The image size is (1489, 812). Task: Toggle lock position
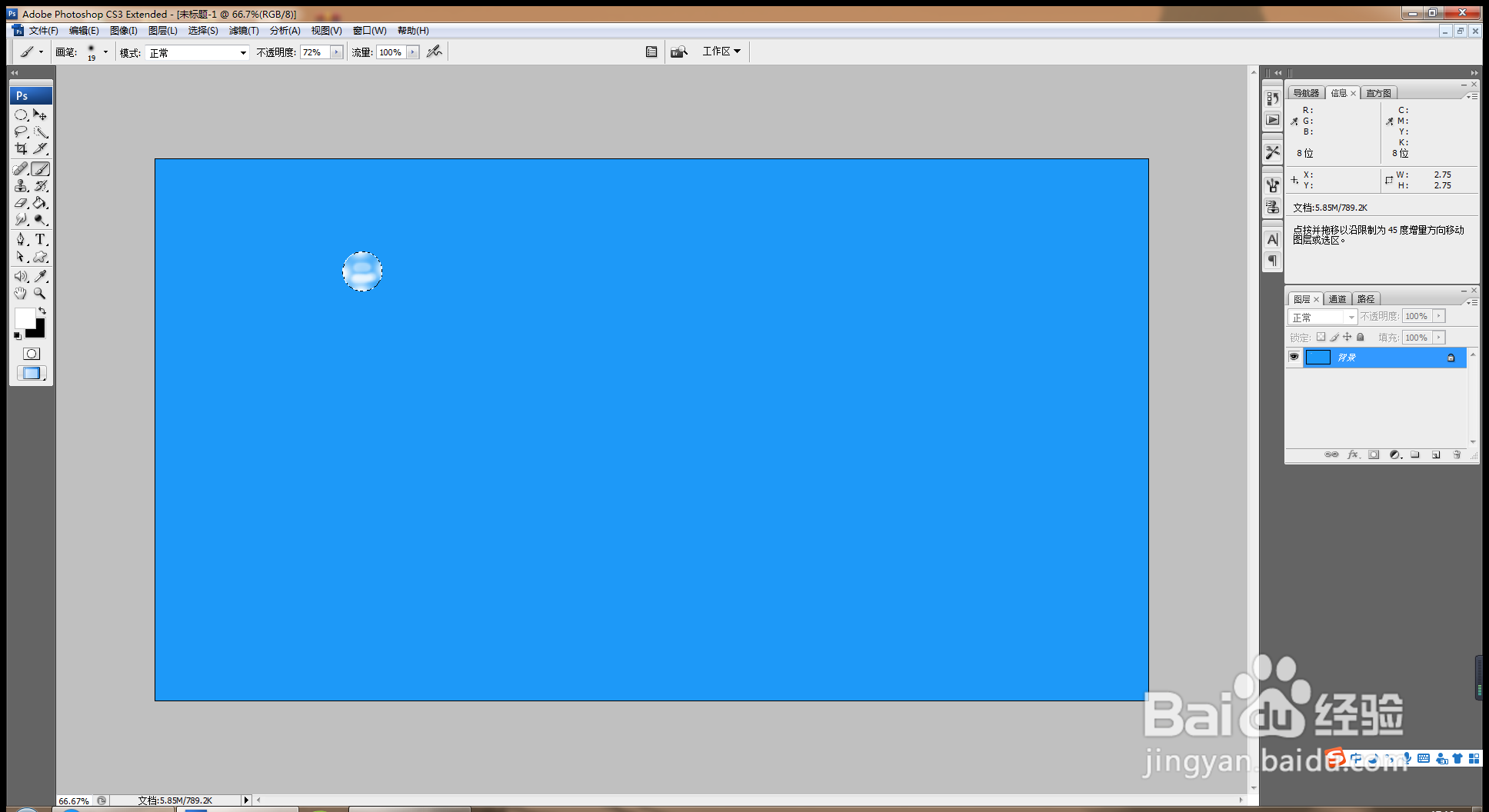1347,337
